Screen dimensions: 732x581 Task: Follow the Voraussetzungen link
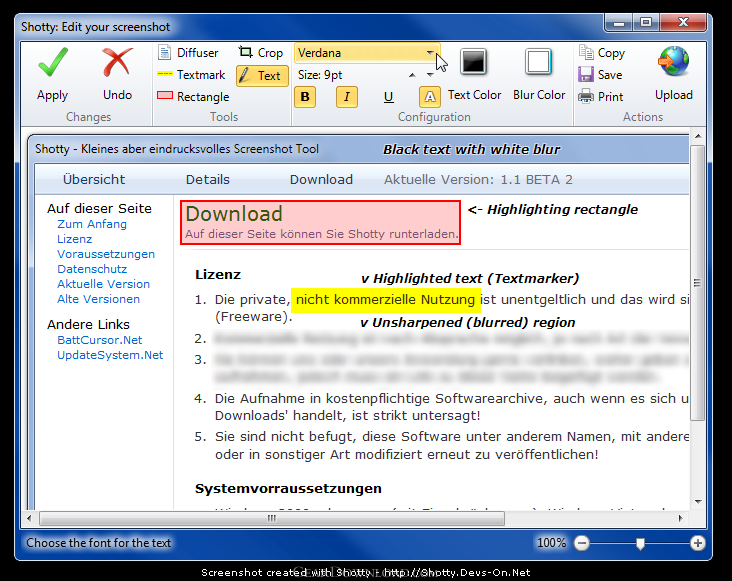click(106, 254)
